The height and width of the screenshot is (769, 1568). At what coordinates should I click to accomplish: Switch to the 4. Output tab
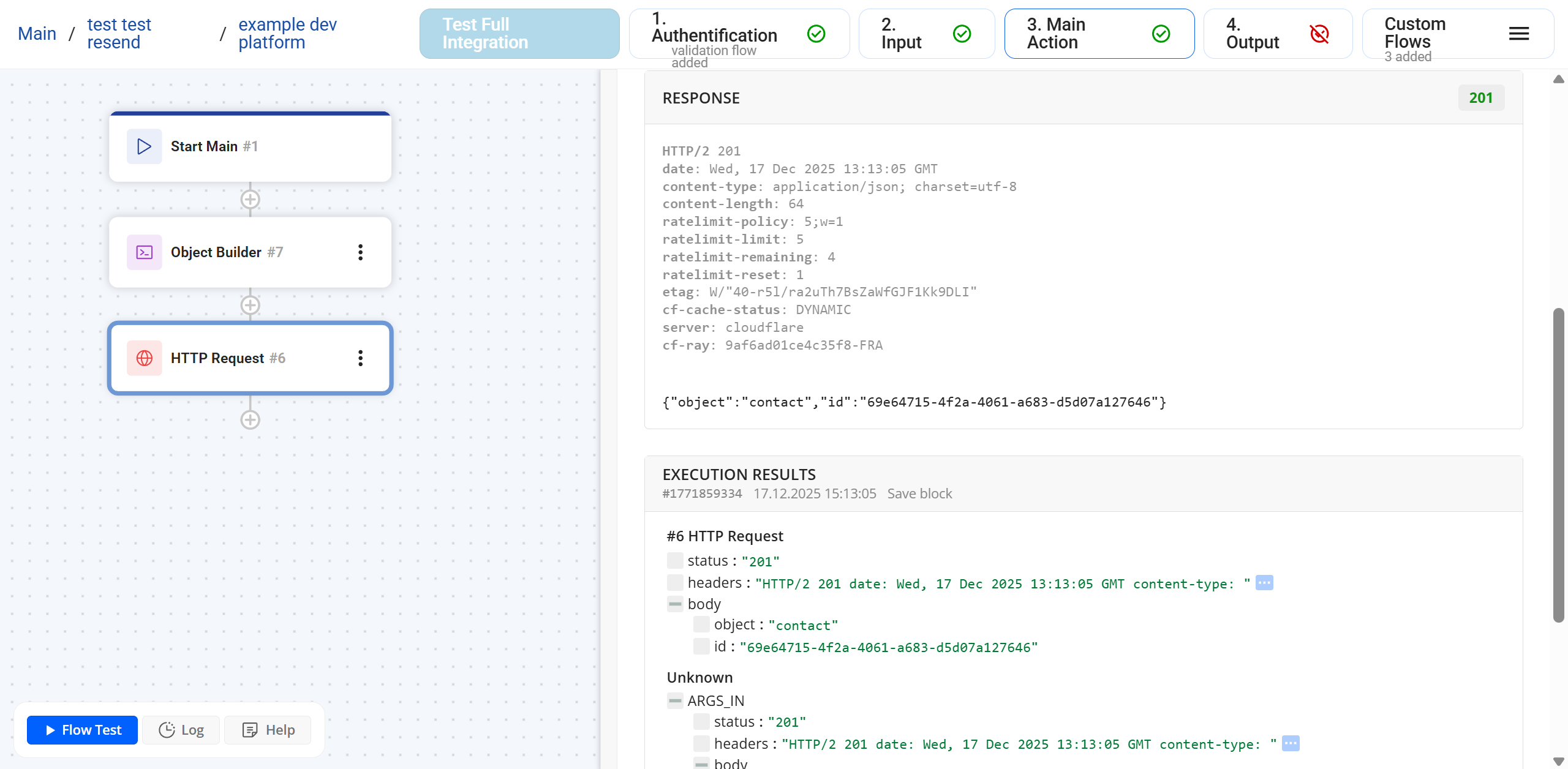click(1277, 34)
